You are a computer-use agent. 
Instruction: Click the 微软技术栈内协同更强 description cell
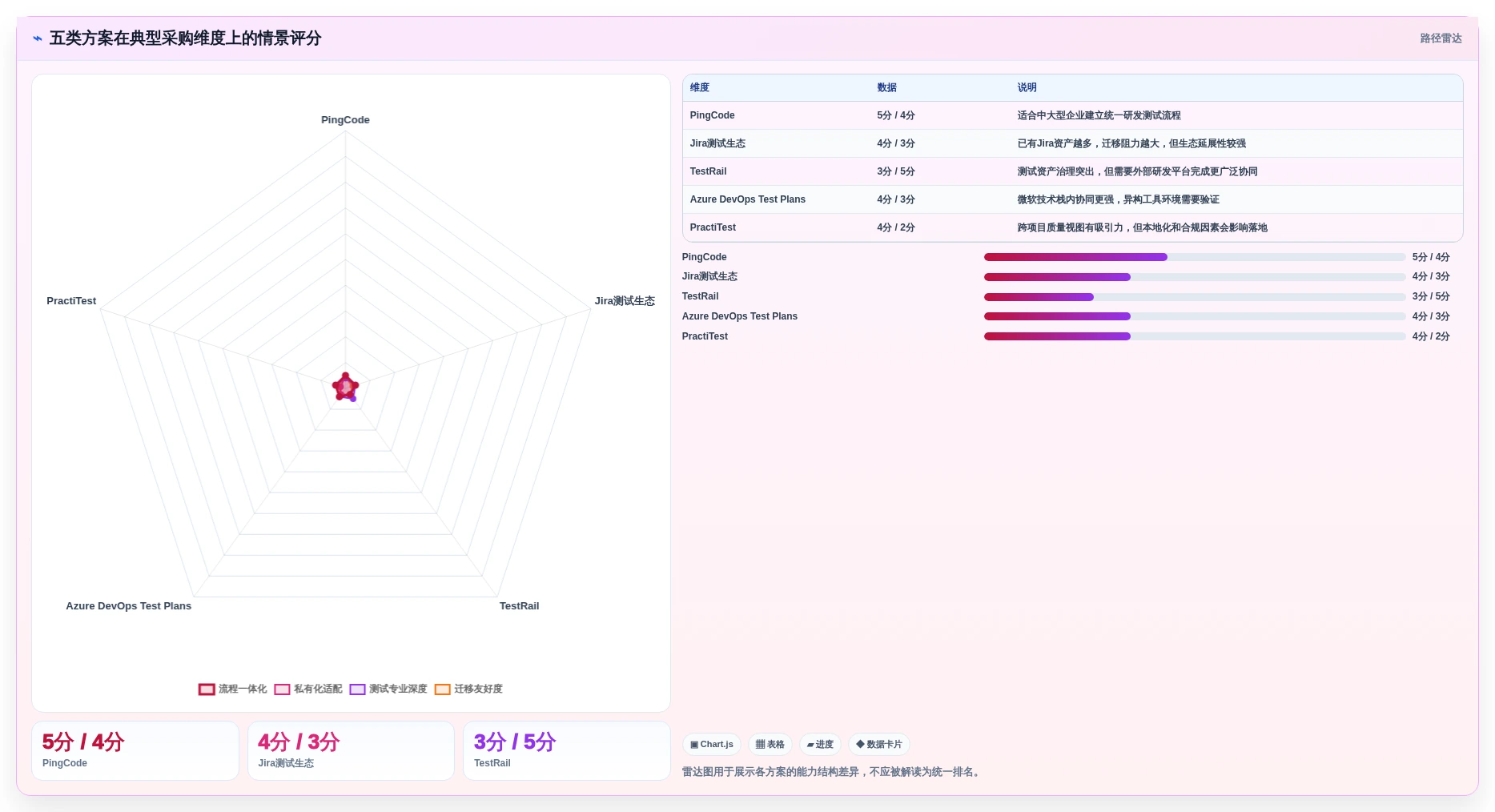pyautogui.click(x=1118, y=199)
